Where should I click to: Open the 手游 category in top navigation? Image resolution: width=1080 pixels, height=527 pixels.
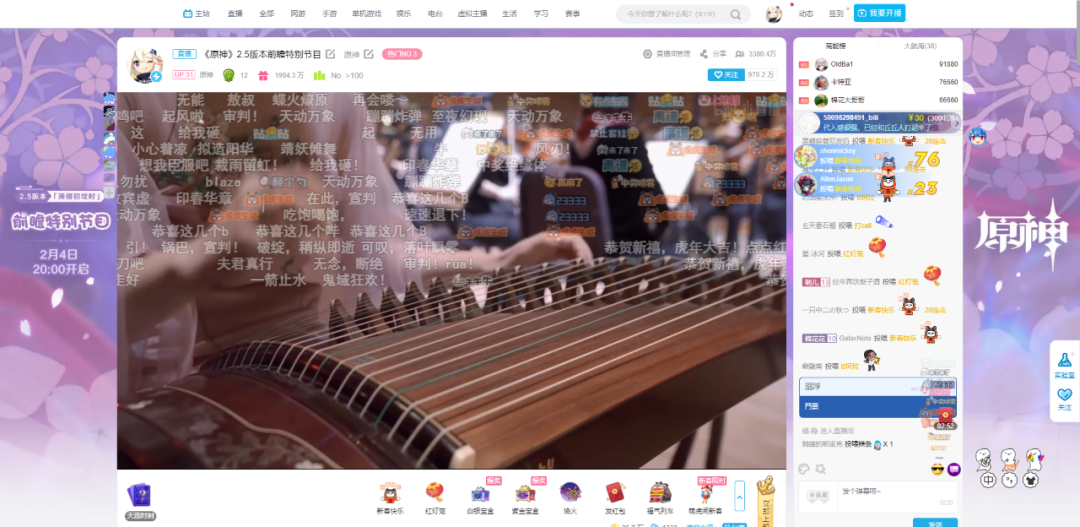click(x=330, y=14)
